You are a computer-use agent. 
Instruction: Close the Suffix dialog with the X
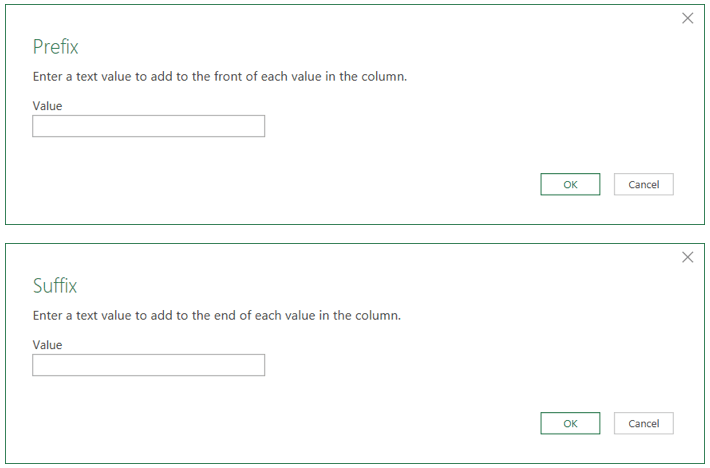coord(687,257)
